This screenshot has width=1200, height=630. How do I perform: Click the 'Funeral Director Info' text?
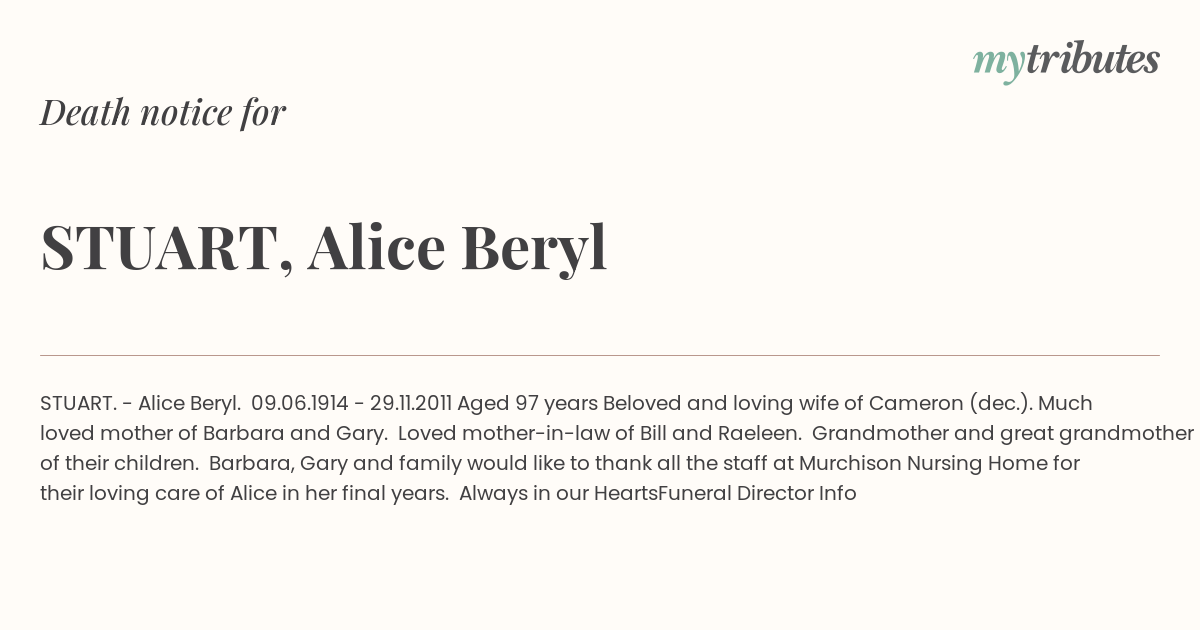point(757,493)
